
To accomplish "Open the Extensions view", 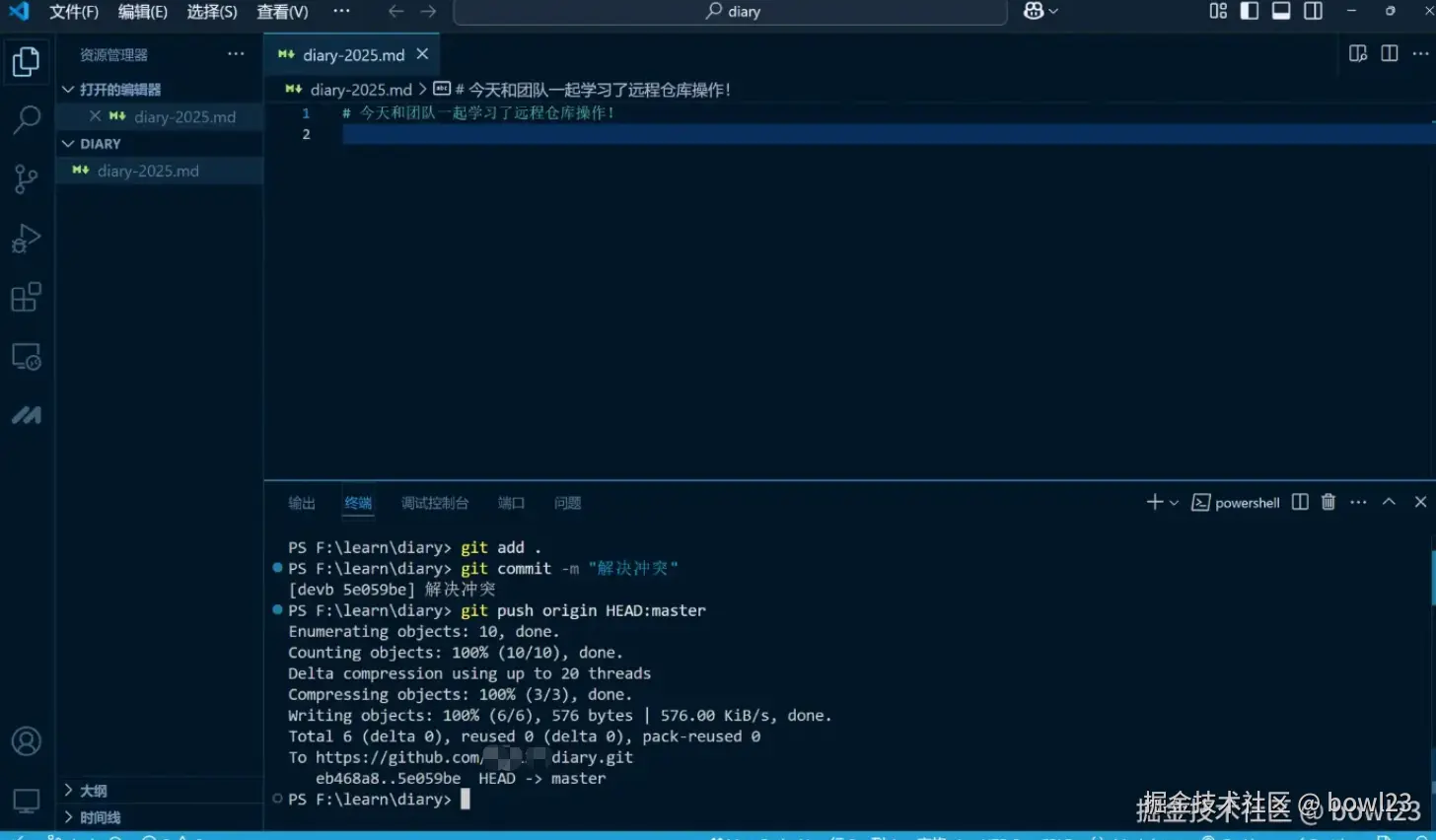I will point(27,297).
